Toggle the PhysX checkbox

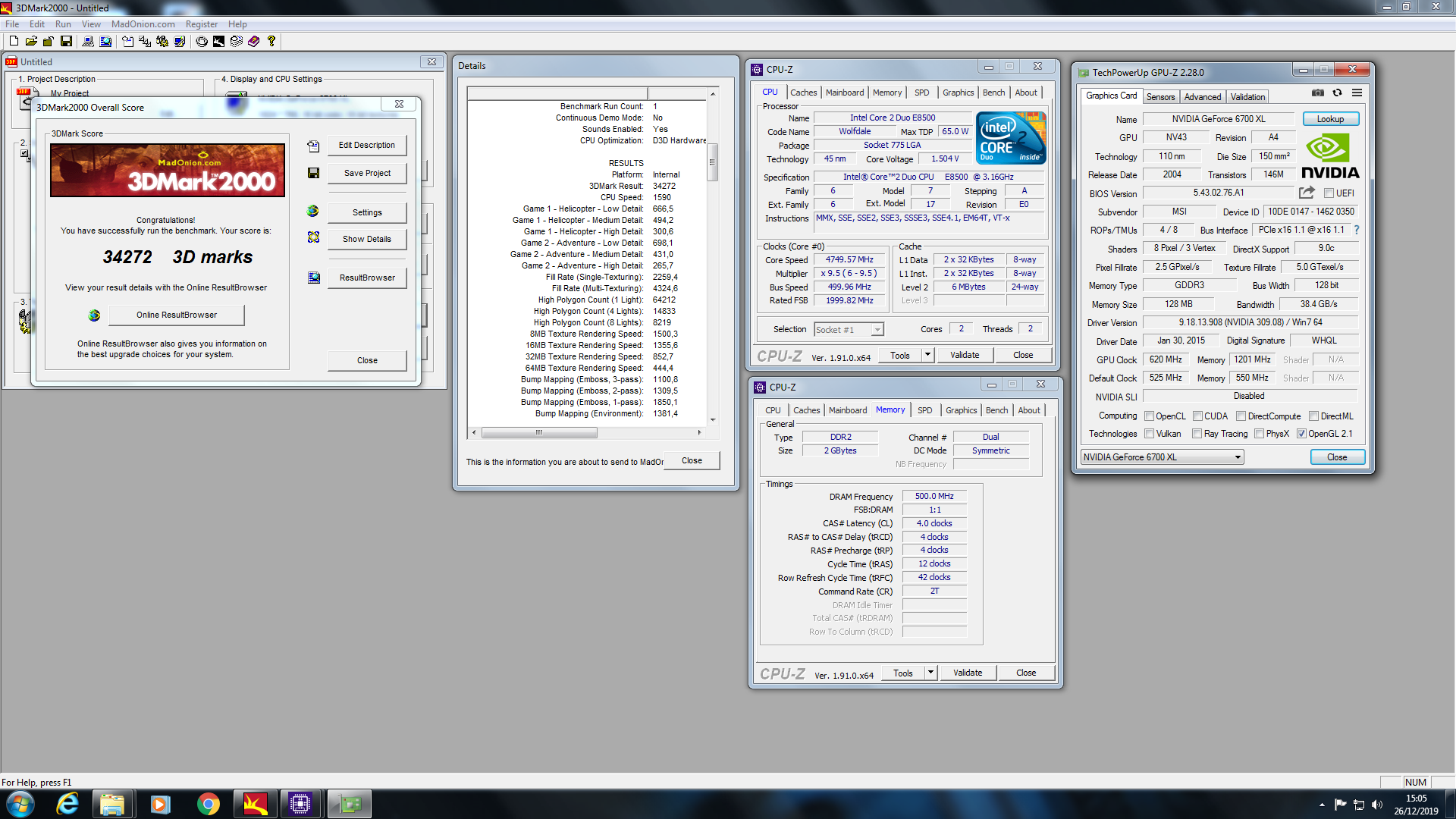pos(1259,434)
